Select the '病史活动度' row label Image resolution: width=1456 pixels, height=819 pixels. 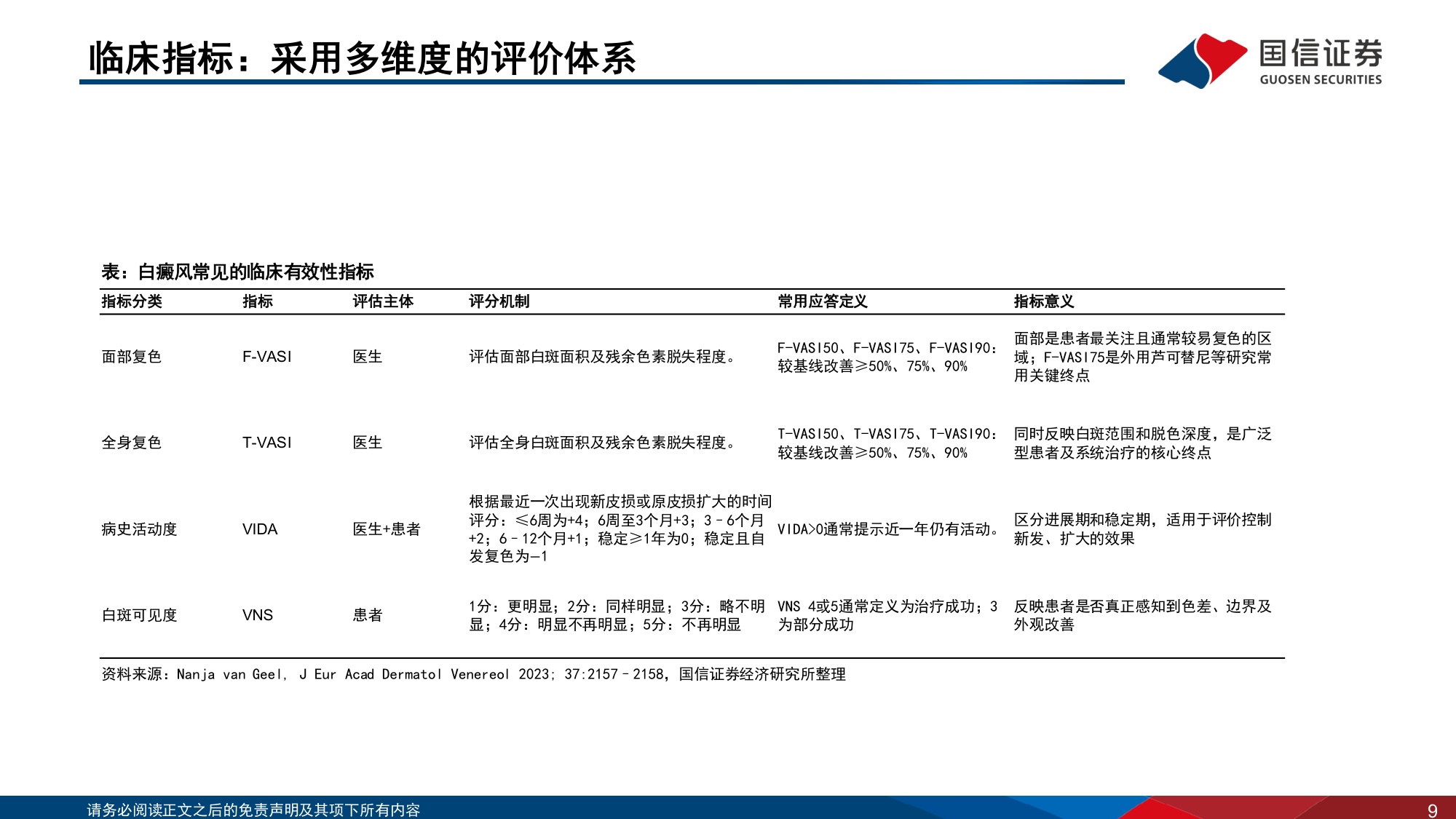[x=139, y=529]
